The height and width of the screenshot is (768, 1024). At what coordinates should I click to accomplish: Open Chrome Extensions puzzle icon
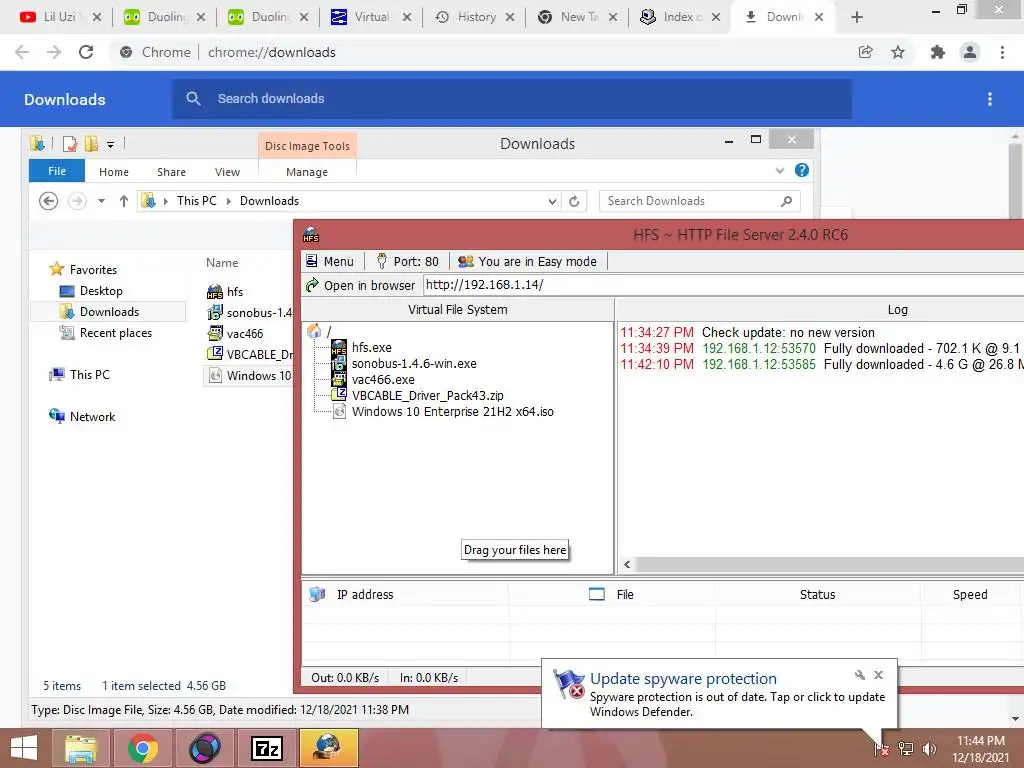(937, 52)
